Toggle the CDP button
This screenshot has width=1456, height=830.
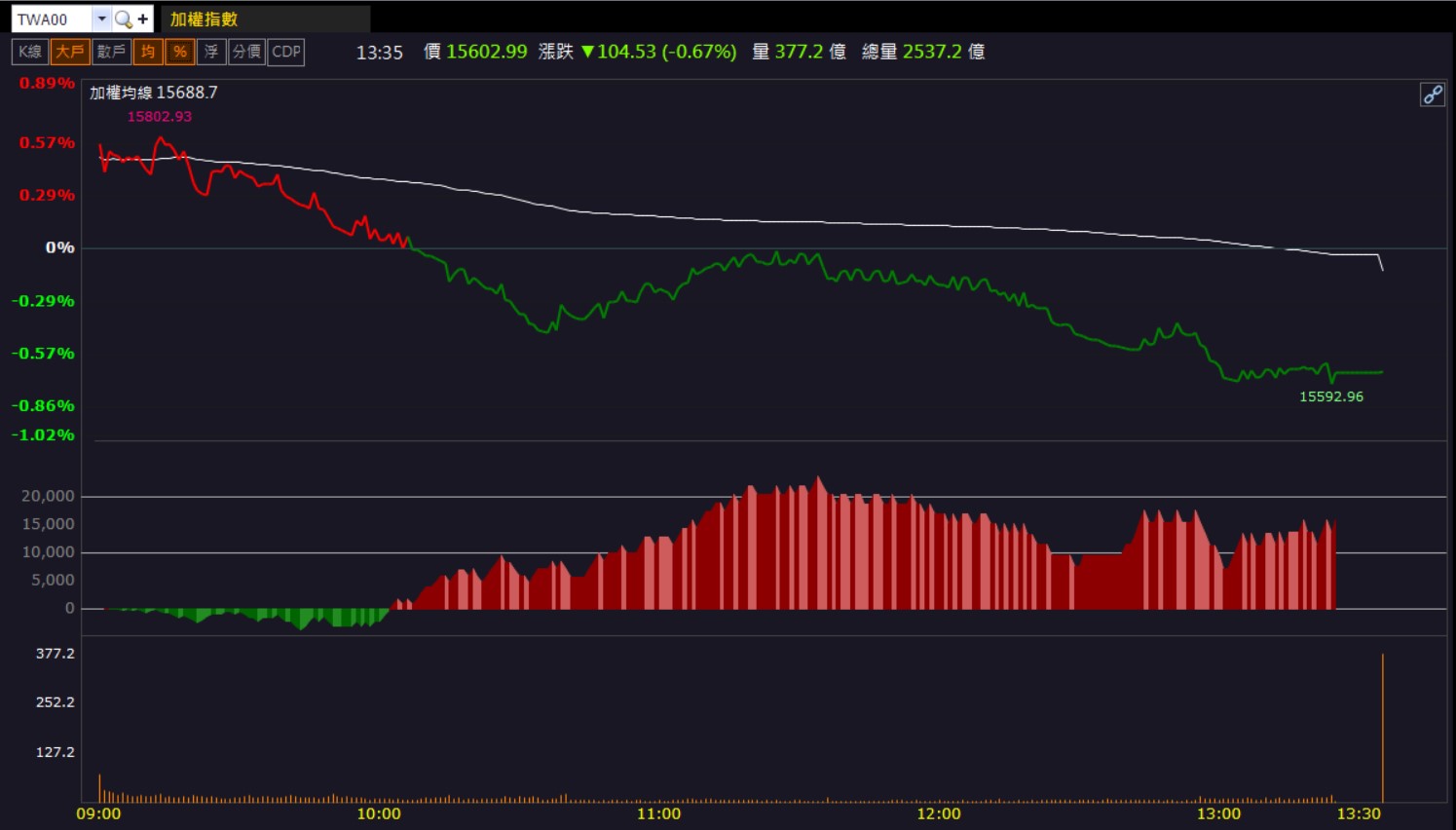(286, 52)
